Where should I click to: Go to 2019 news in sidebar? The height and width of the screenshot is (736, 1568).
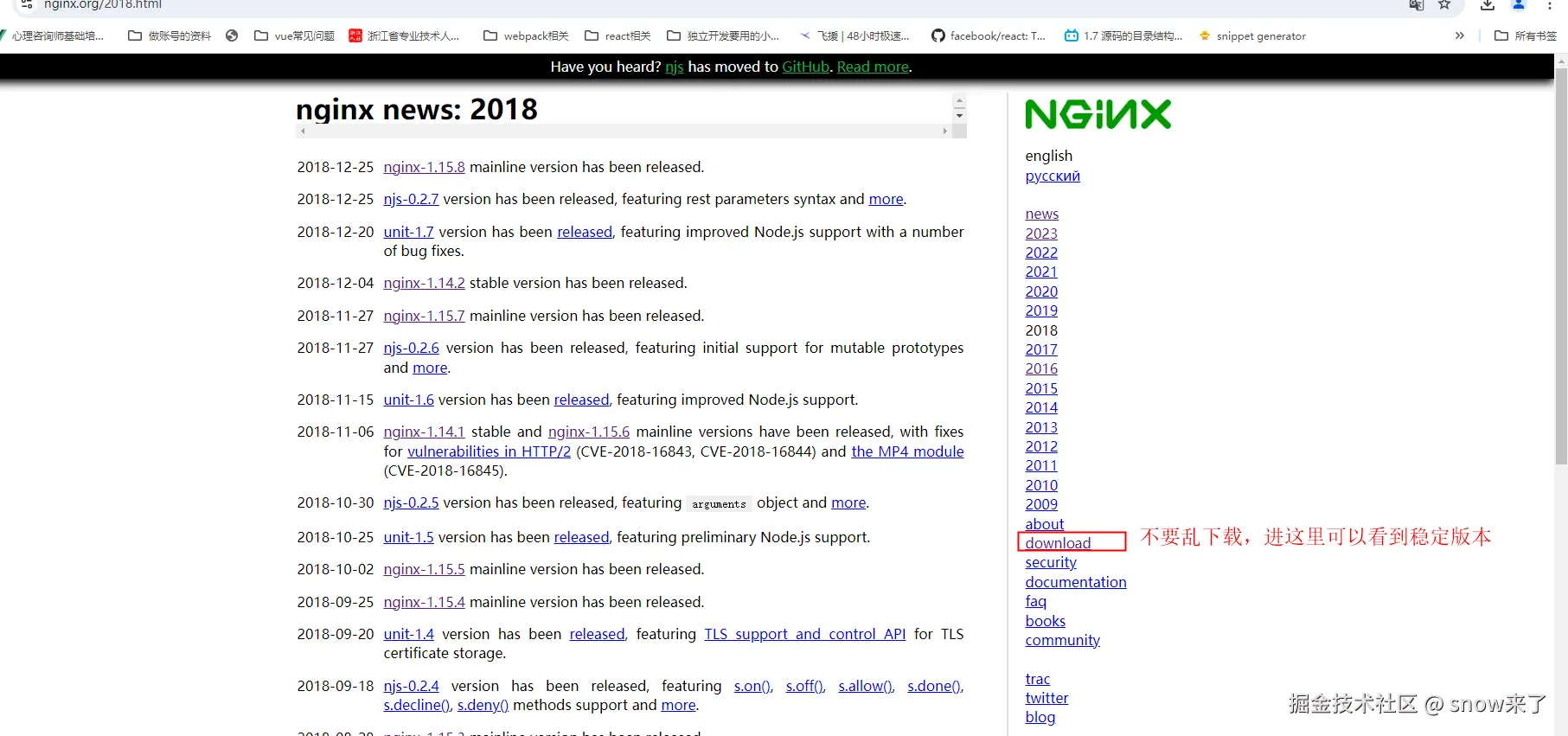[x=1041, y=310]
